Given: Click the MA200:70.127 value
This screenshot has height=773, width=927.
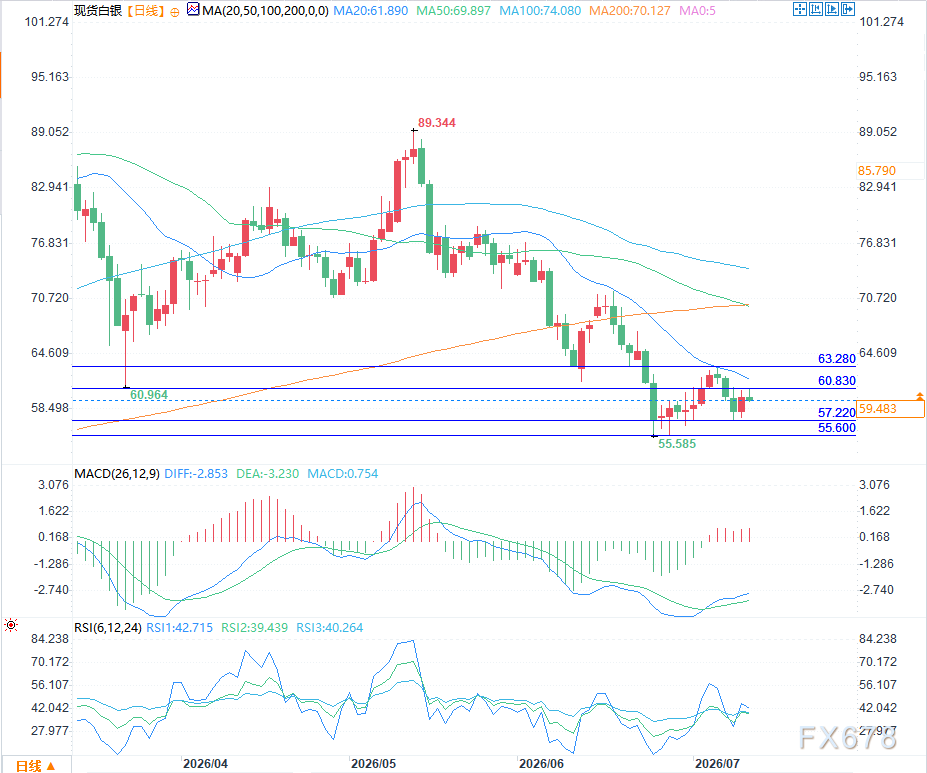Looking at the screenshot, I should (x=630, y=11).
